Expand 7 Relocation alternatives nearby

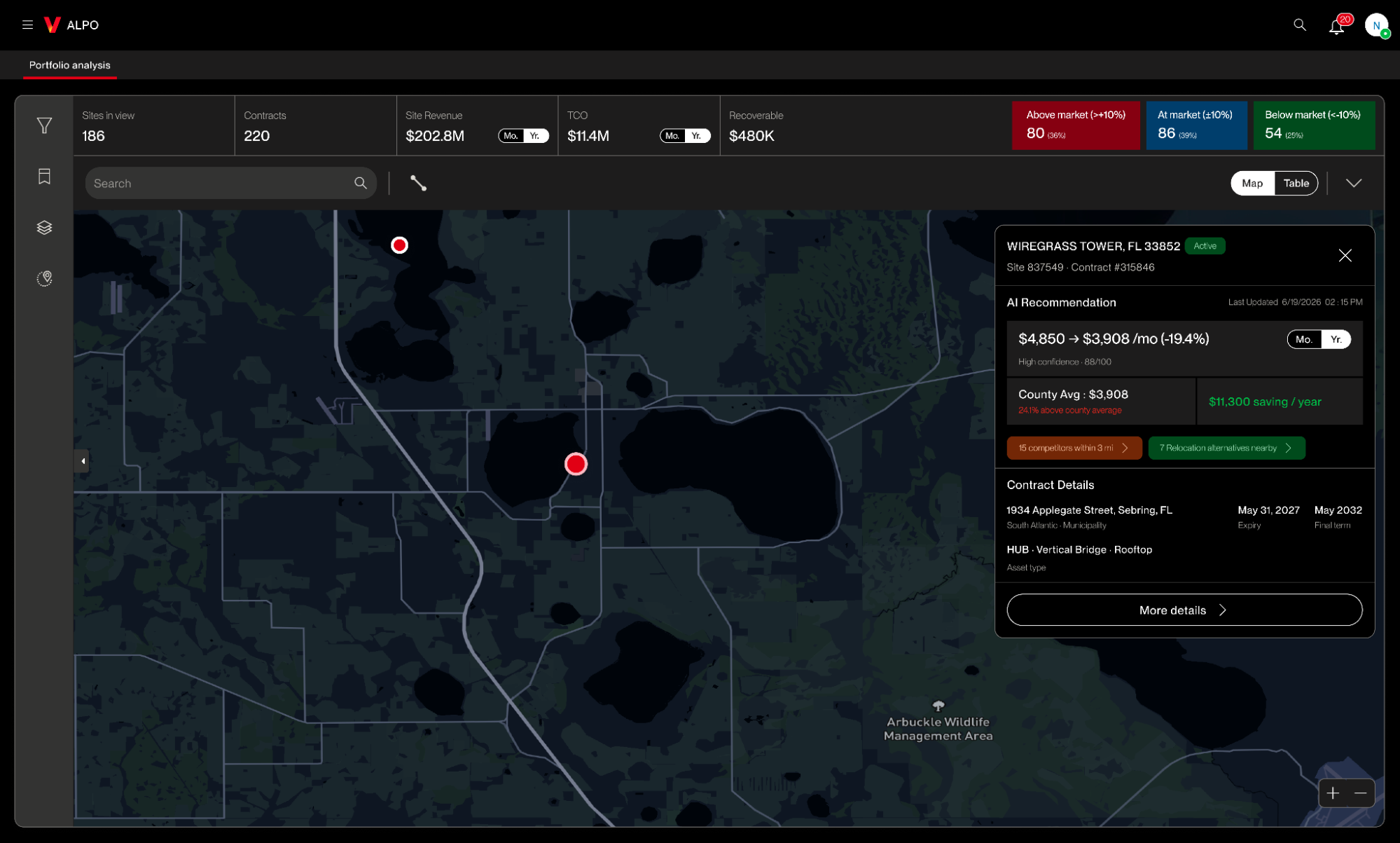click(1226, 448)
